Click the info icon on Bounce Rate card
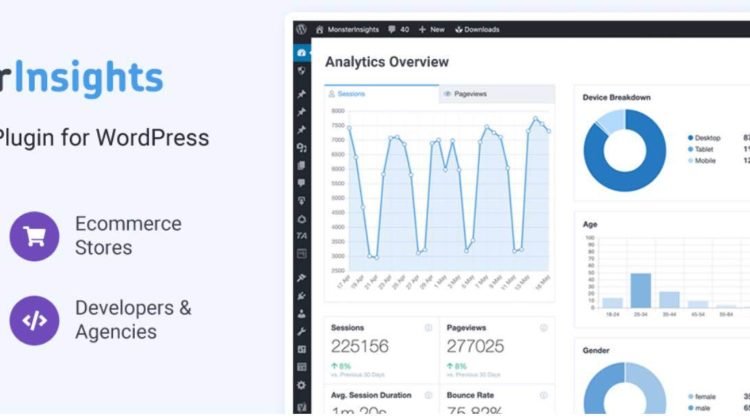Image resolution: width=750 pixels, height=420 pixels. 544,395
